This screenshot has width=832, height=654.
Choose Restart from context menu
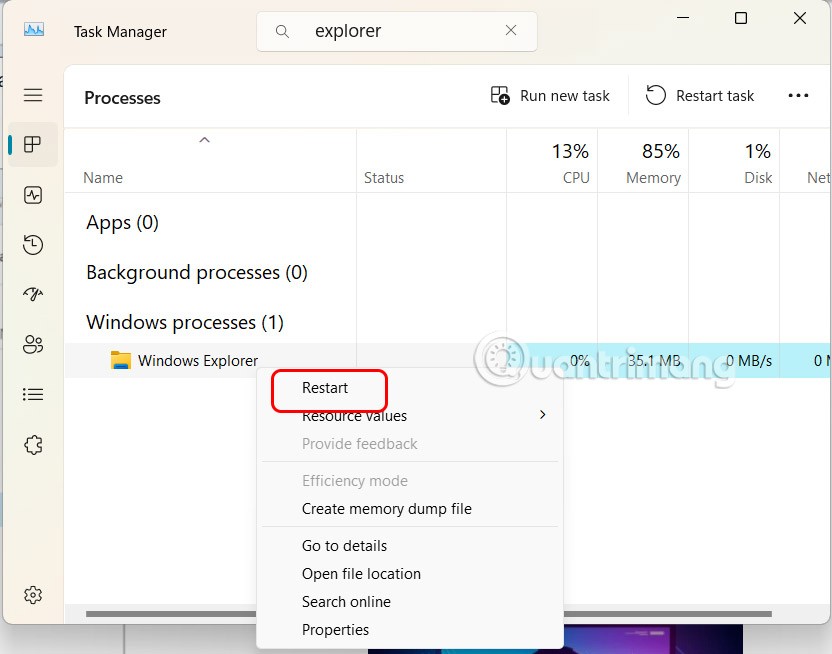point(326,388)
